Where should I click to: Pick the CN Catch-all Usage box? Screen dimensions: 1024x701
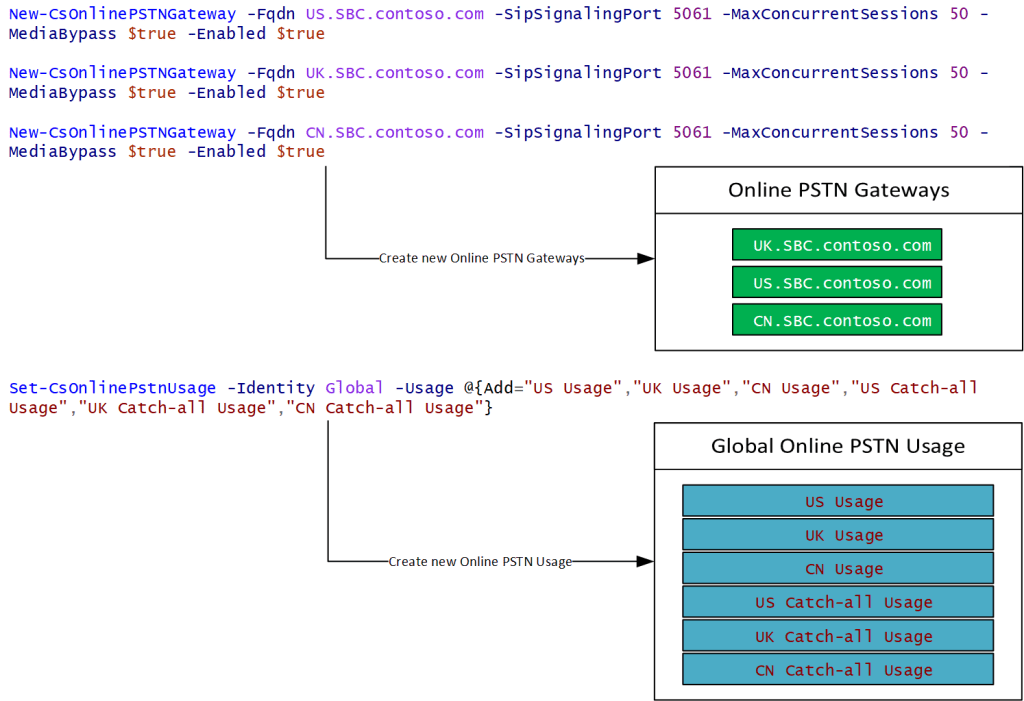tap(838, 670)
